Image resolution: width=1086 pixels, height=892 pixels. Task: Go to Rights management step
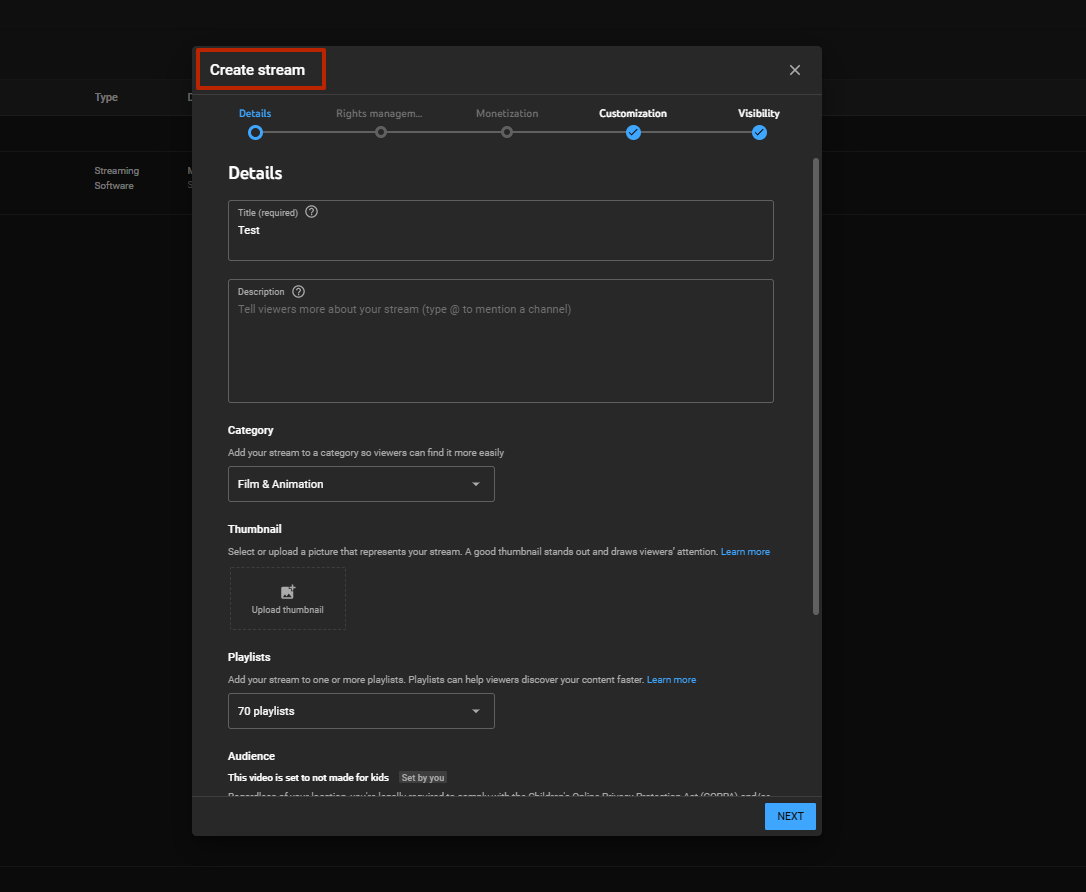379,113
